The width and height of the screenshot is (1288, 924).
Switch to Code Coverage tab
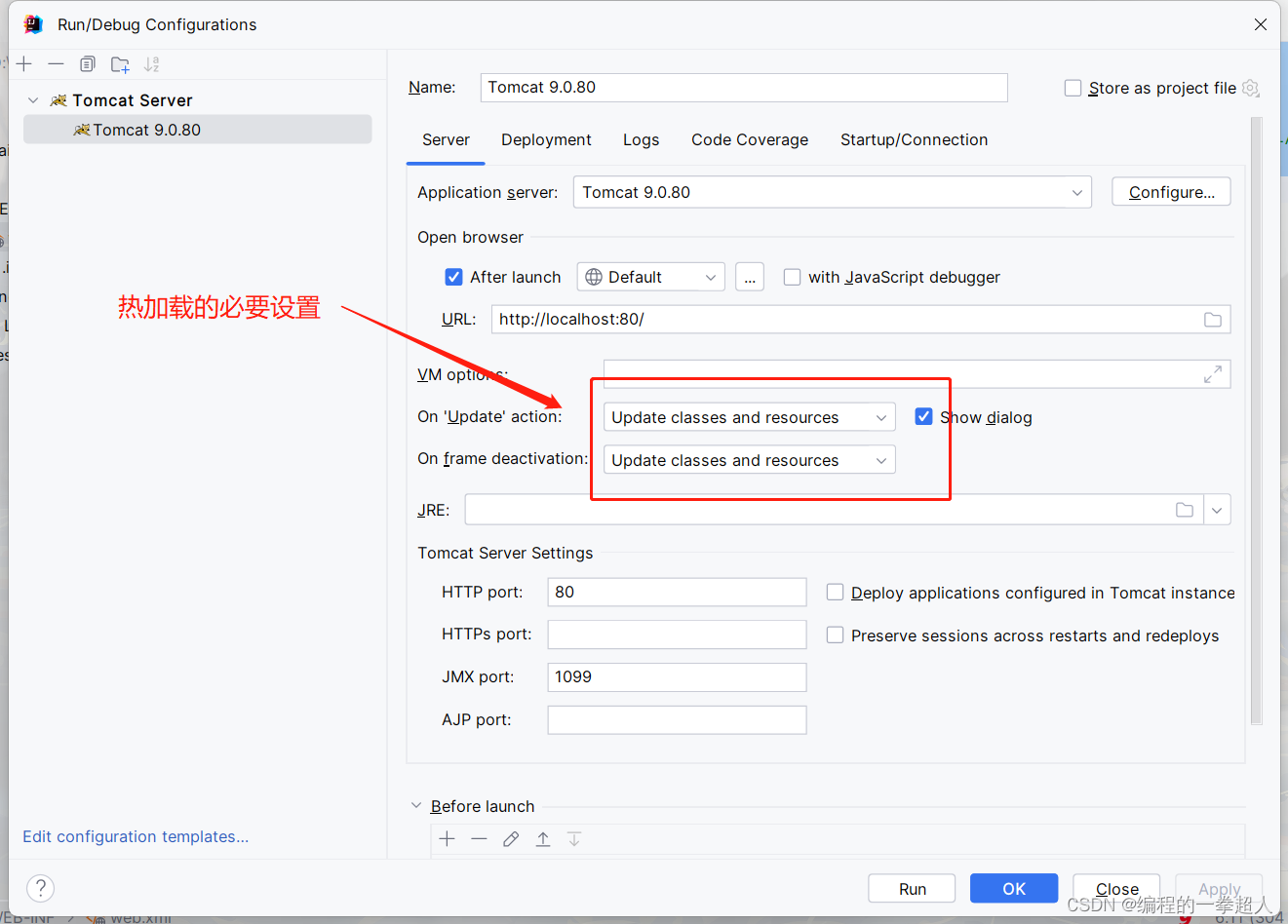click(x=750, y=140)
